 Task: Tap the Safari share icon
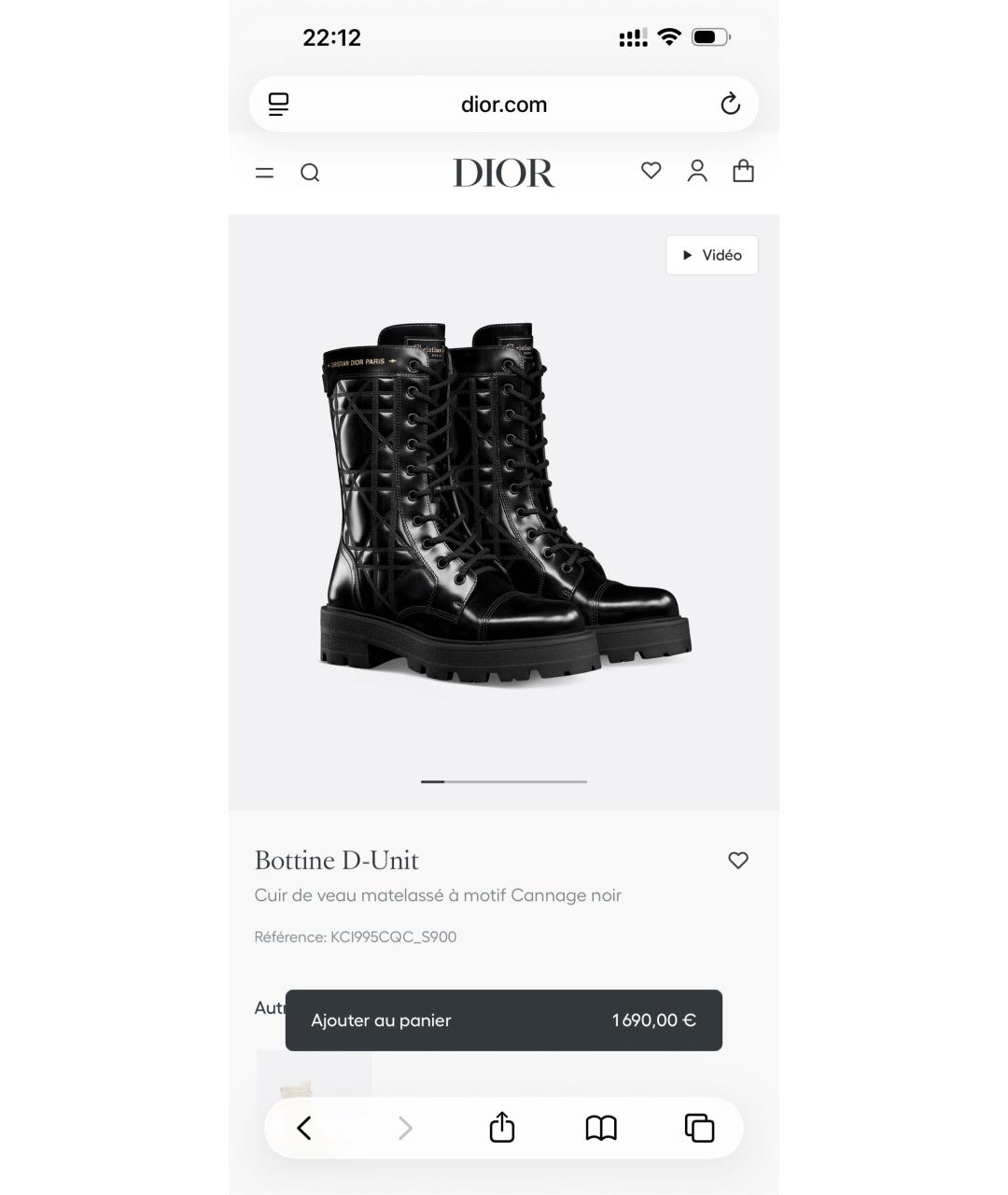[x=502, y=1127]
